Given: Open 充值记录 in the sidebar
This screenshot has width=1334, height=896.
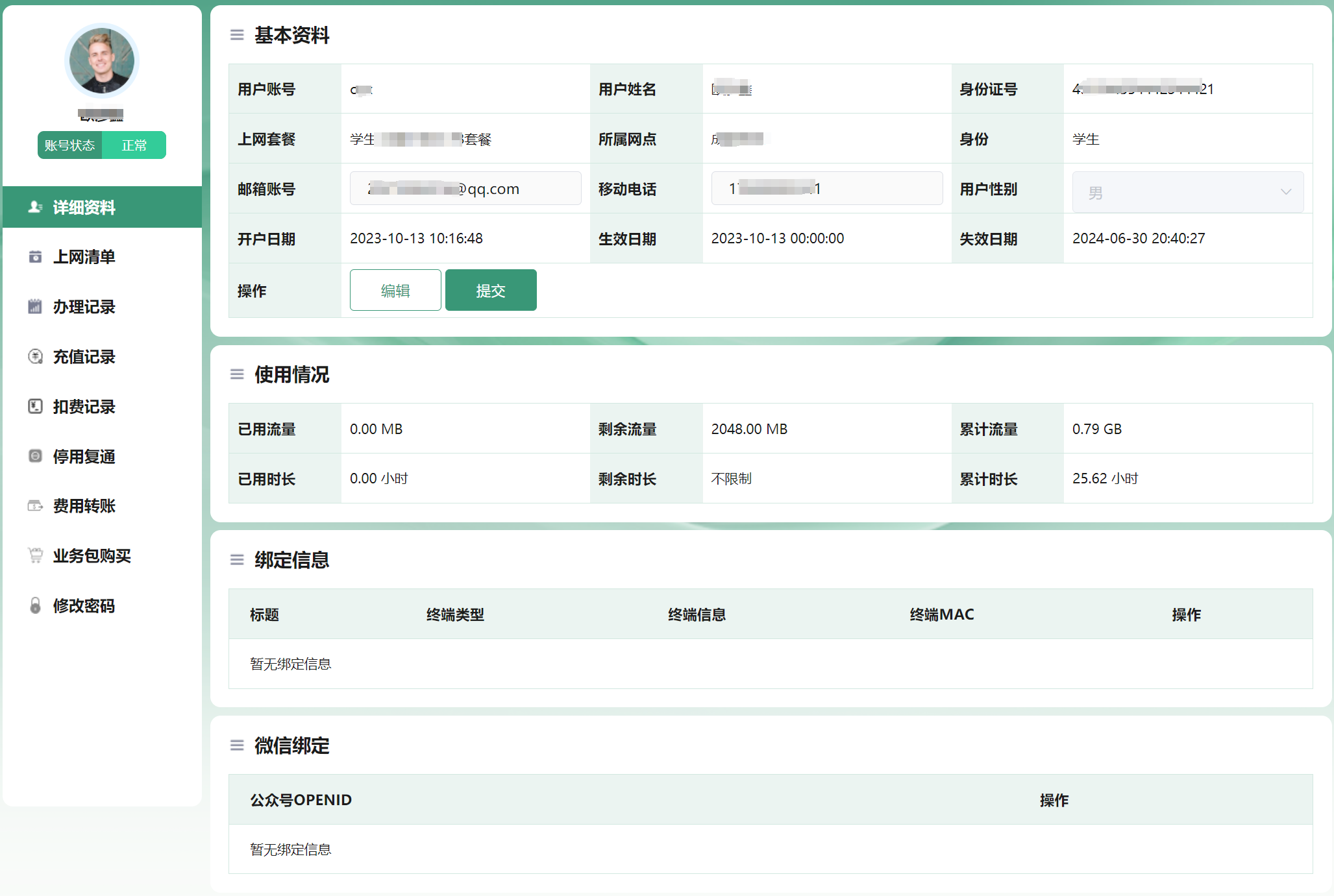Looking at the screenshot, I should point(102,357).
